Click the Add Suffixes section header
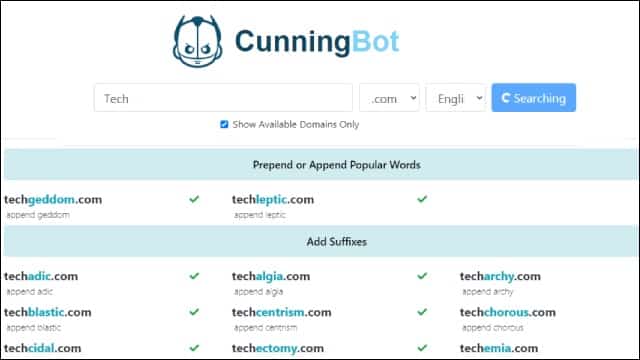This screenshot has height=360, width=640. pyautogui.click(x=320, y=241)
